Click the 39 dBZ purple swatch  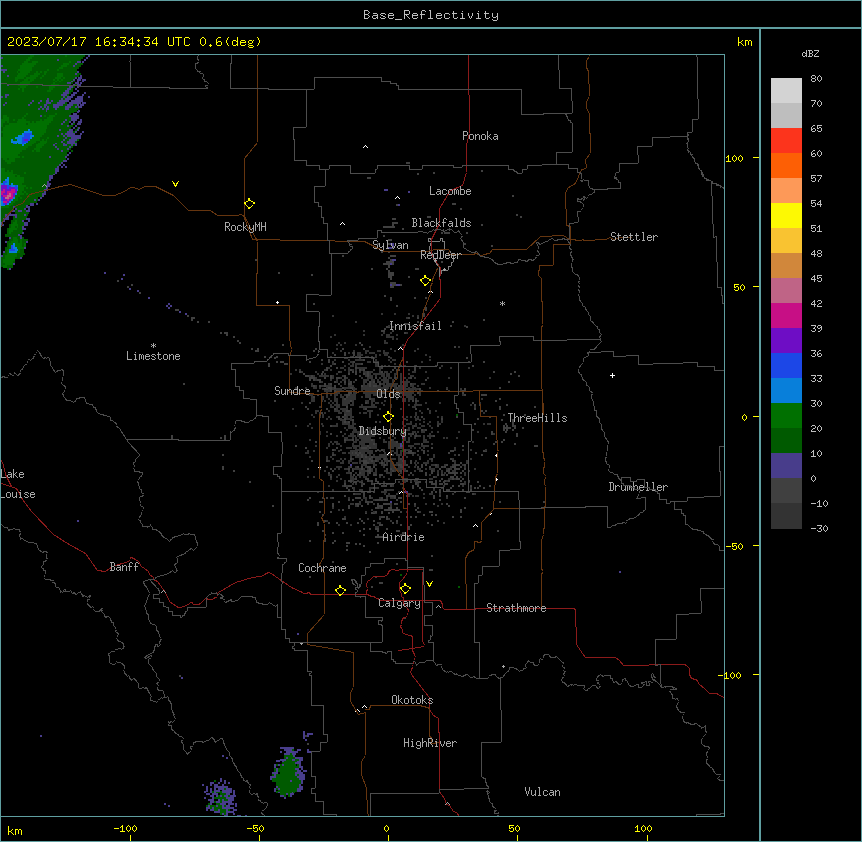(786, 341)
